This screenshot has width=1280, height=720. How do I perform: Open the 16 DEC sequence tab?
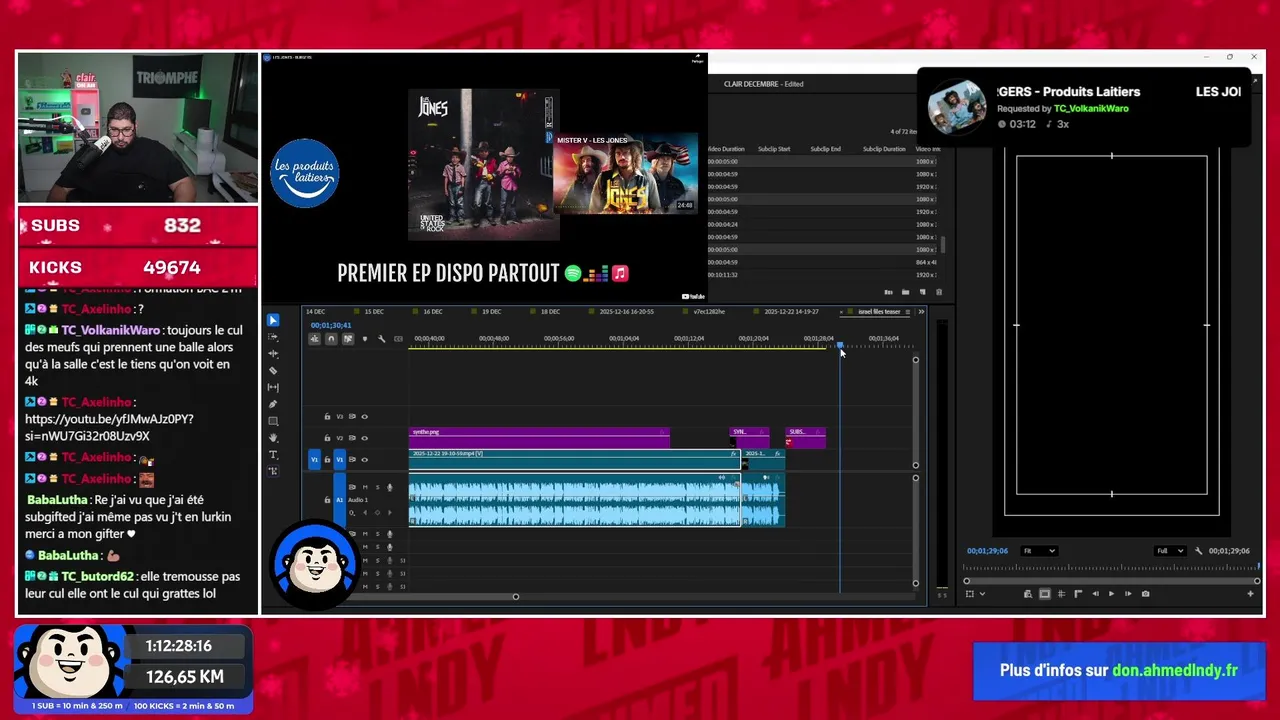point(433,312)
